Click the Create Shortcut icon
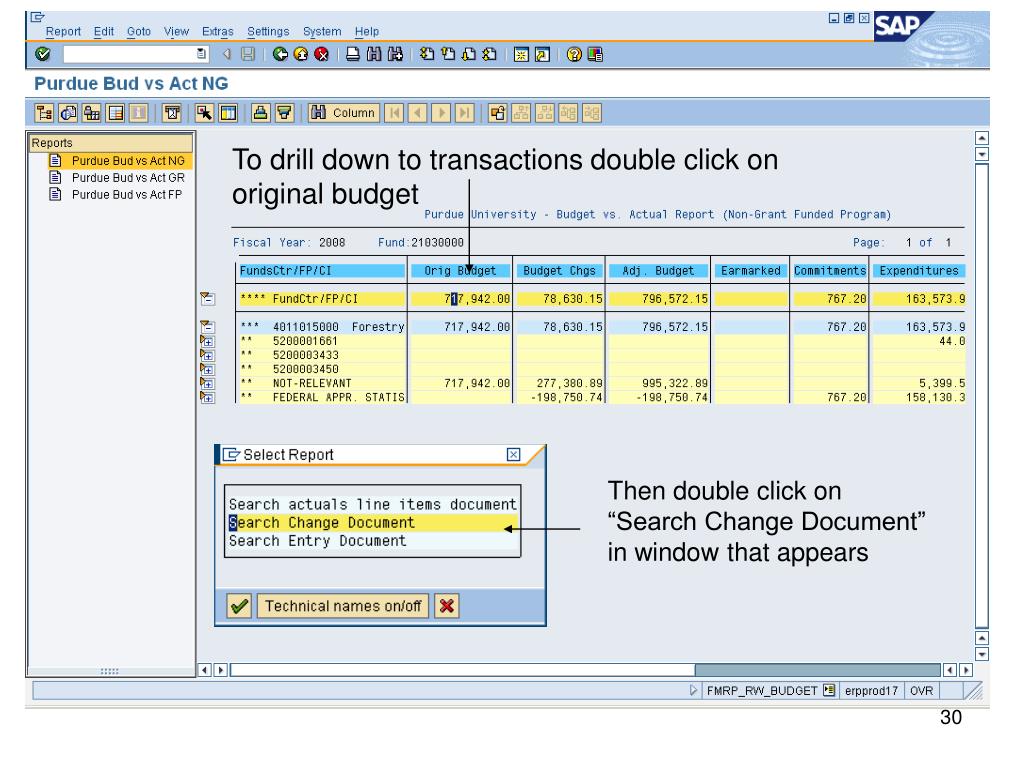Screen dimensions: 1024x768 tap(542, 55)
